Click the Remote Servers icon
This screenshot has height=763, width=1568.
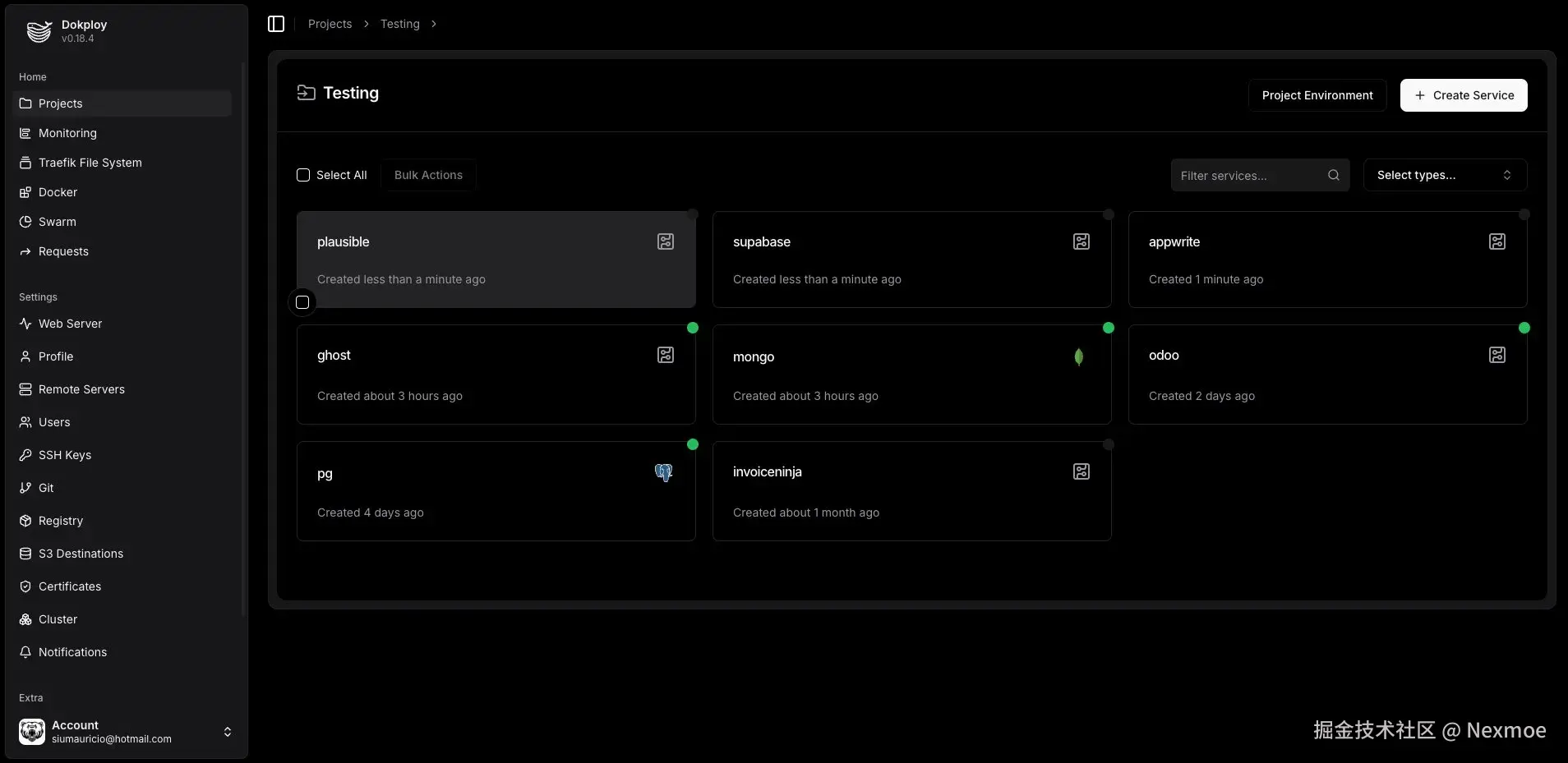(x=25, y=389)
